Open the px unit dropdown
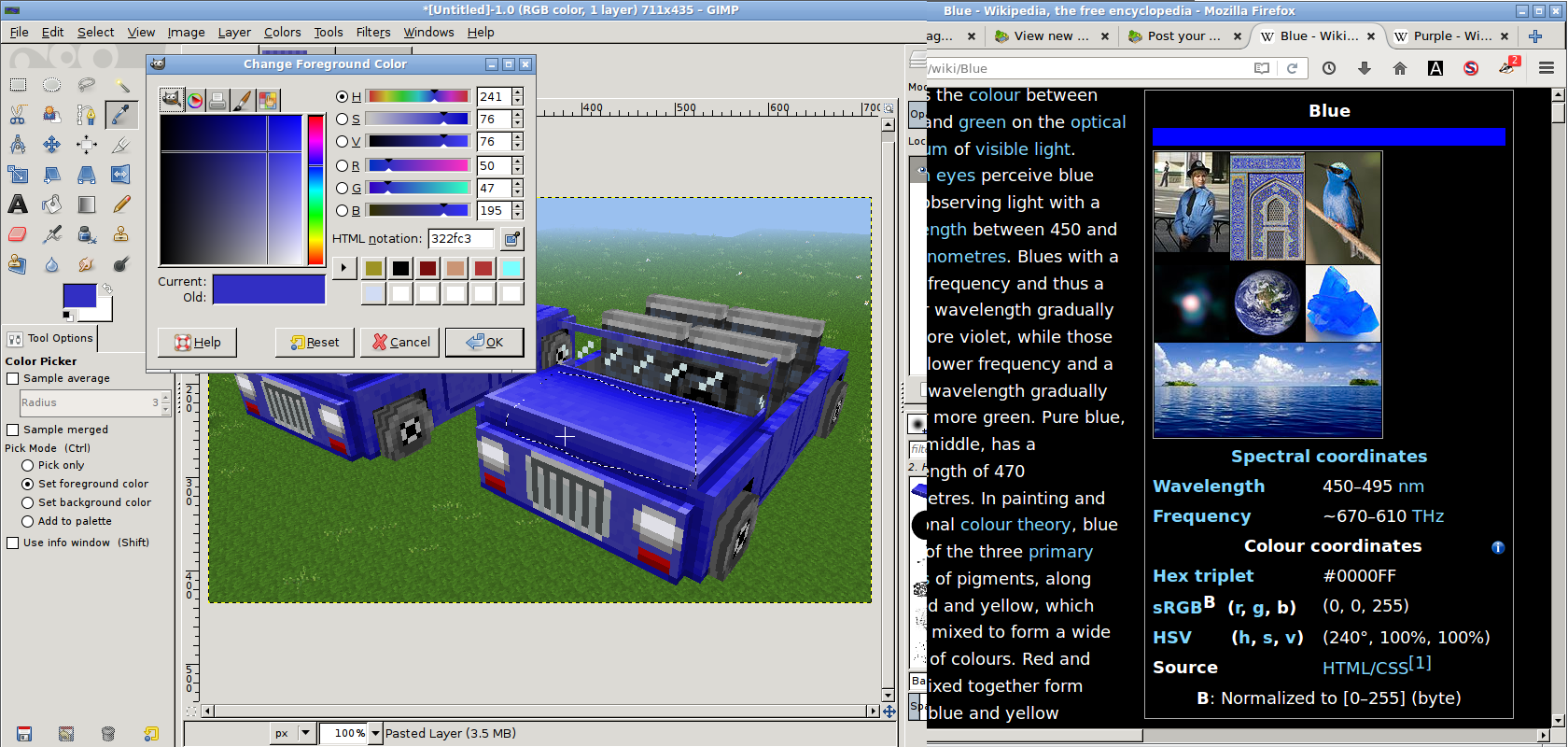Screen dimensions: 1568x747 pyautogui.click(x=304, y=734)
